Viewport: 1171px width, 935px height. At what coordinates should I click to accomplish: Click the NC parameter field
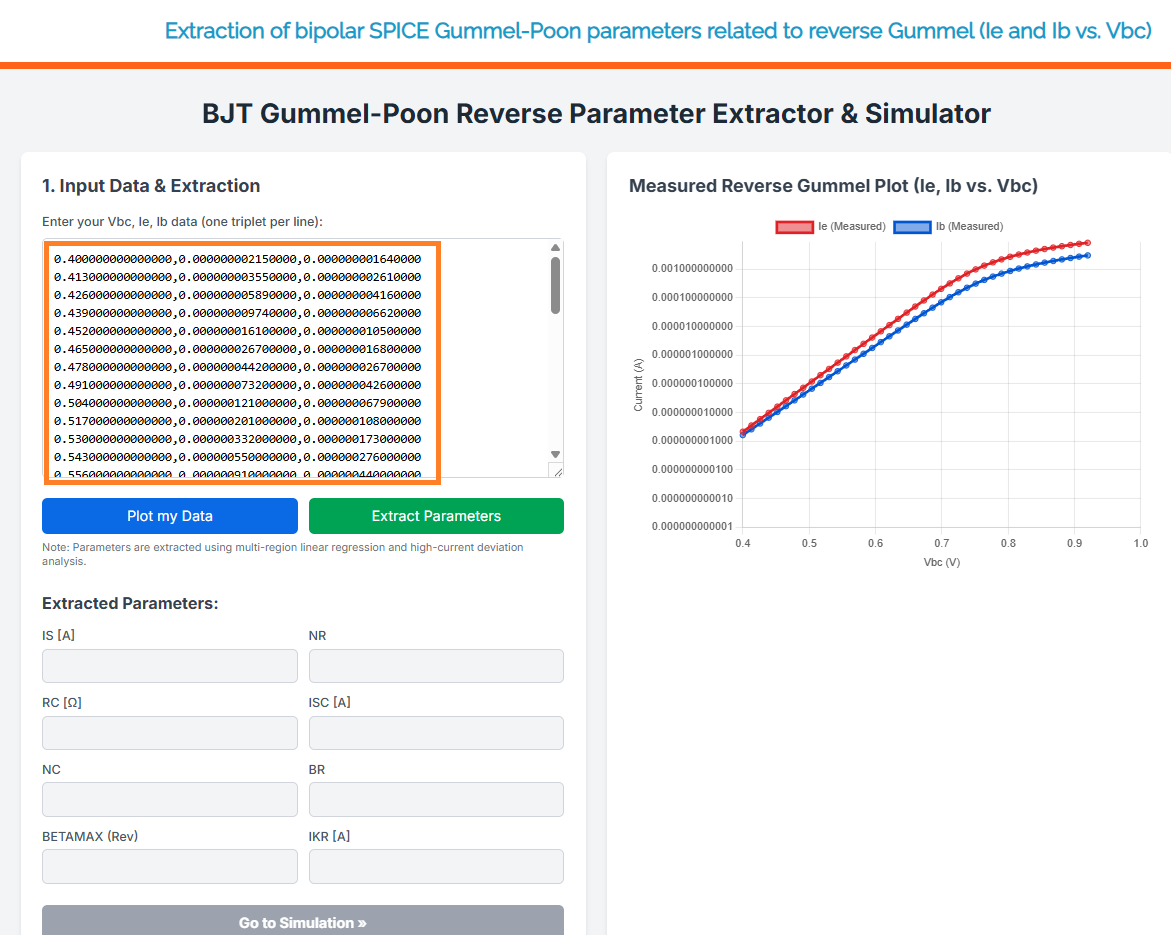click(x=169, y=800)
